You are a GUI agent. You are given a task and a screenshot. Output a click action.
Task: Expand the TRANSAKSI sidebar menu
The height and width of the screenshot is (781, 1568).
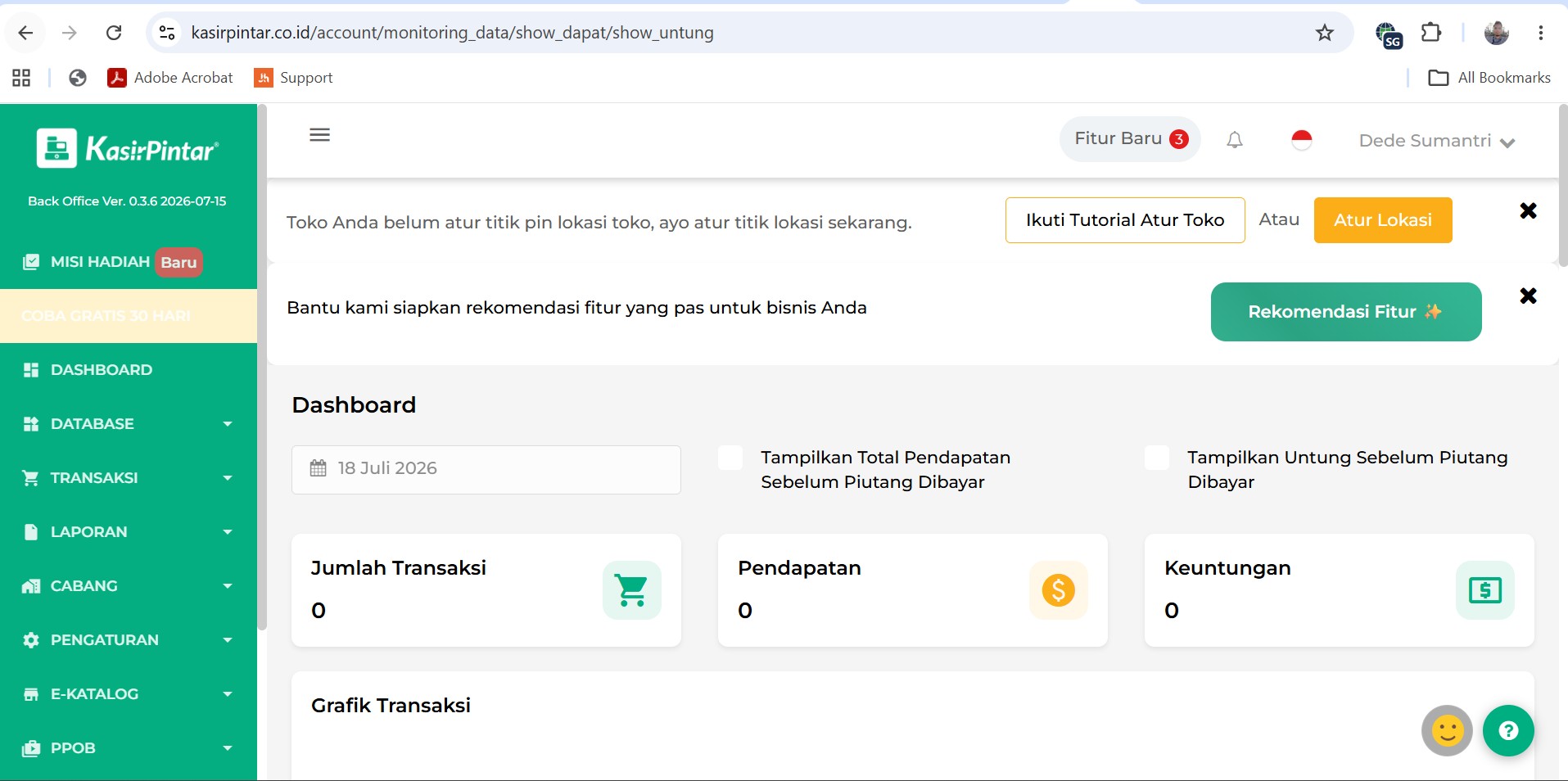pos(129,478)
